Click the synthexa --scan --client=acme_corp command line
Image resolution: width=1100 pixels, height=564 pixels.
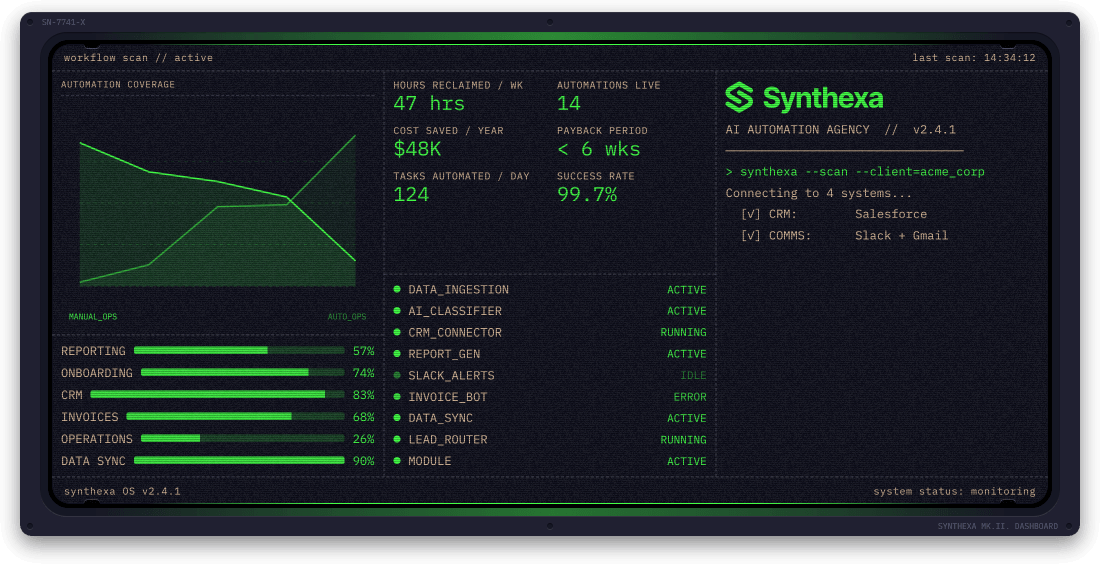tap(855, 172)
